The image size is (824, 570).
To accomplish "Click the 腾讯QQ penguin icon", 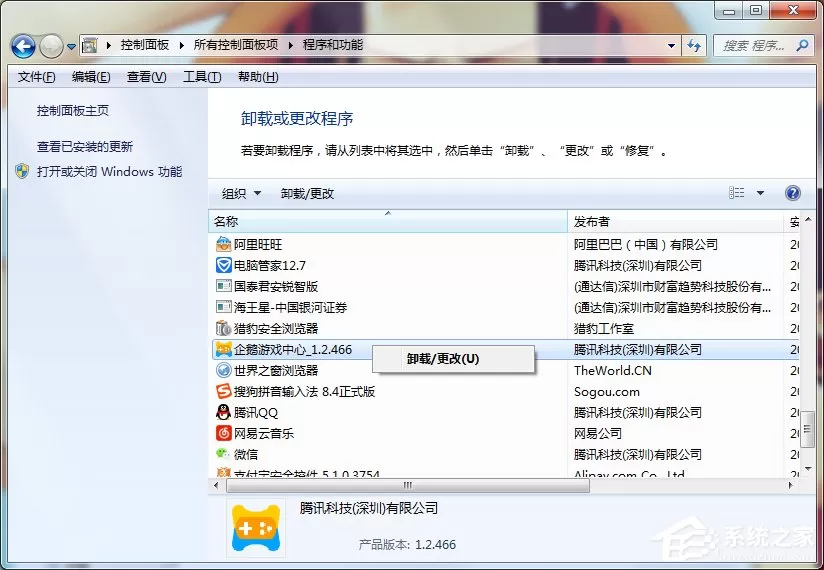I will (223, 412).
